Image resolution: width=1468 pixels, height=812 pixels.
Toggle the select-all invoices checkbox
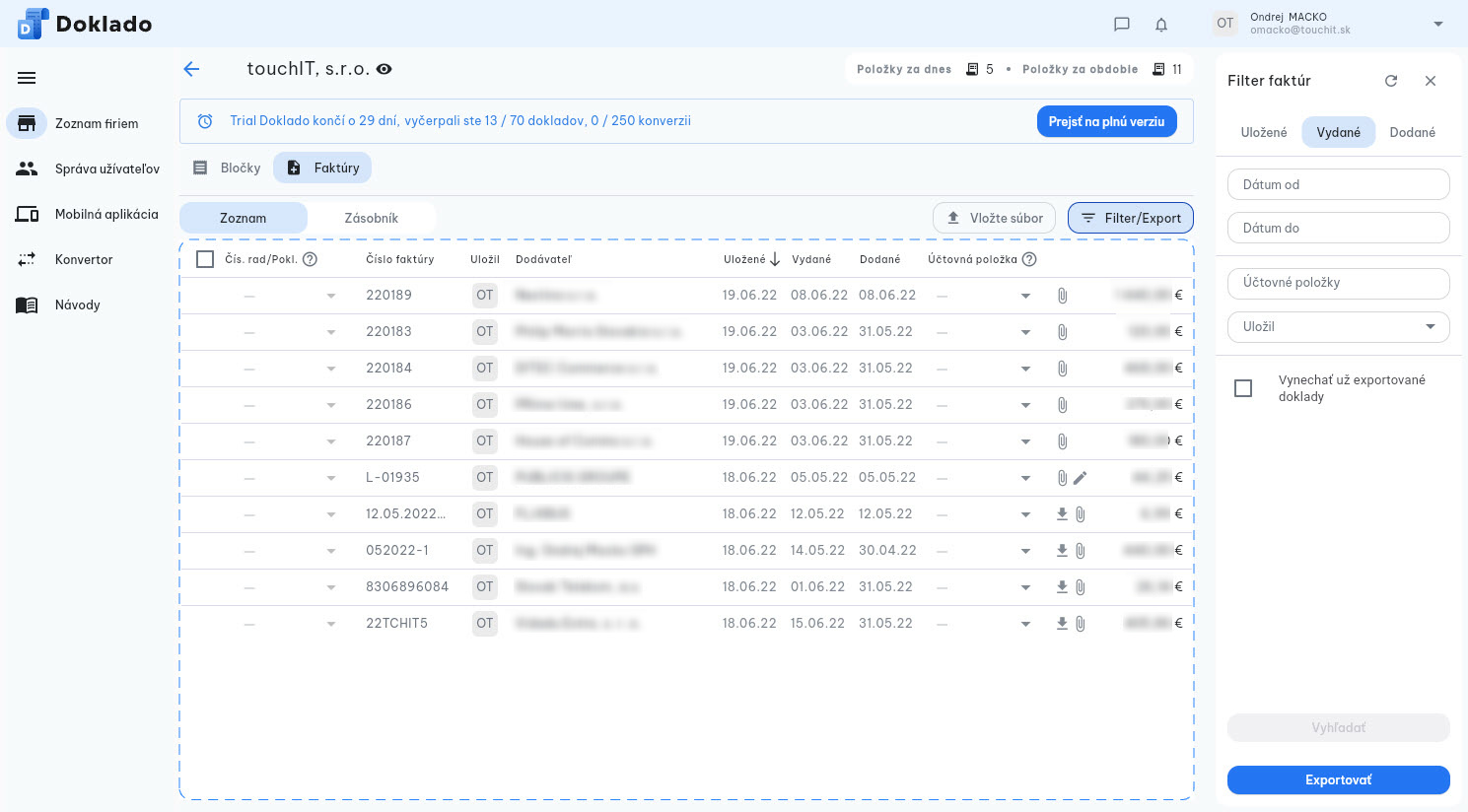[205, 259]
